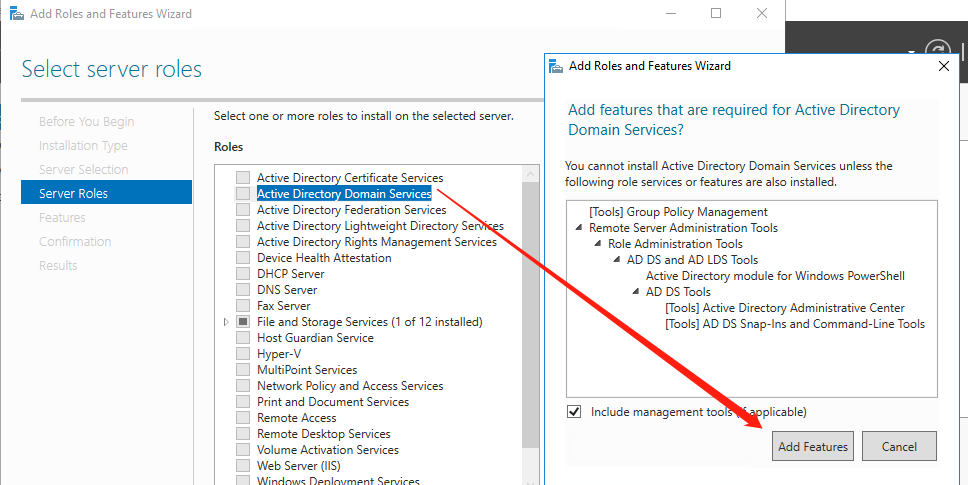This screenshot has width=968, height=485.
Task: Select AD DS Snap-Ins and Command-Line Tools
Action: coord(795,324)
